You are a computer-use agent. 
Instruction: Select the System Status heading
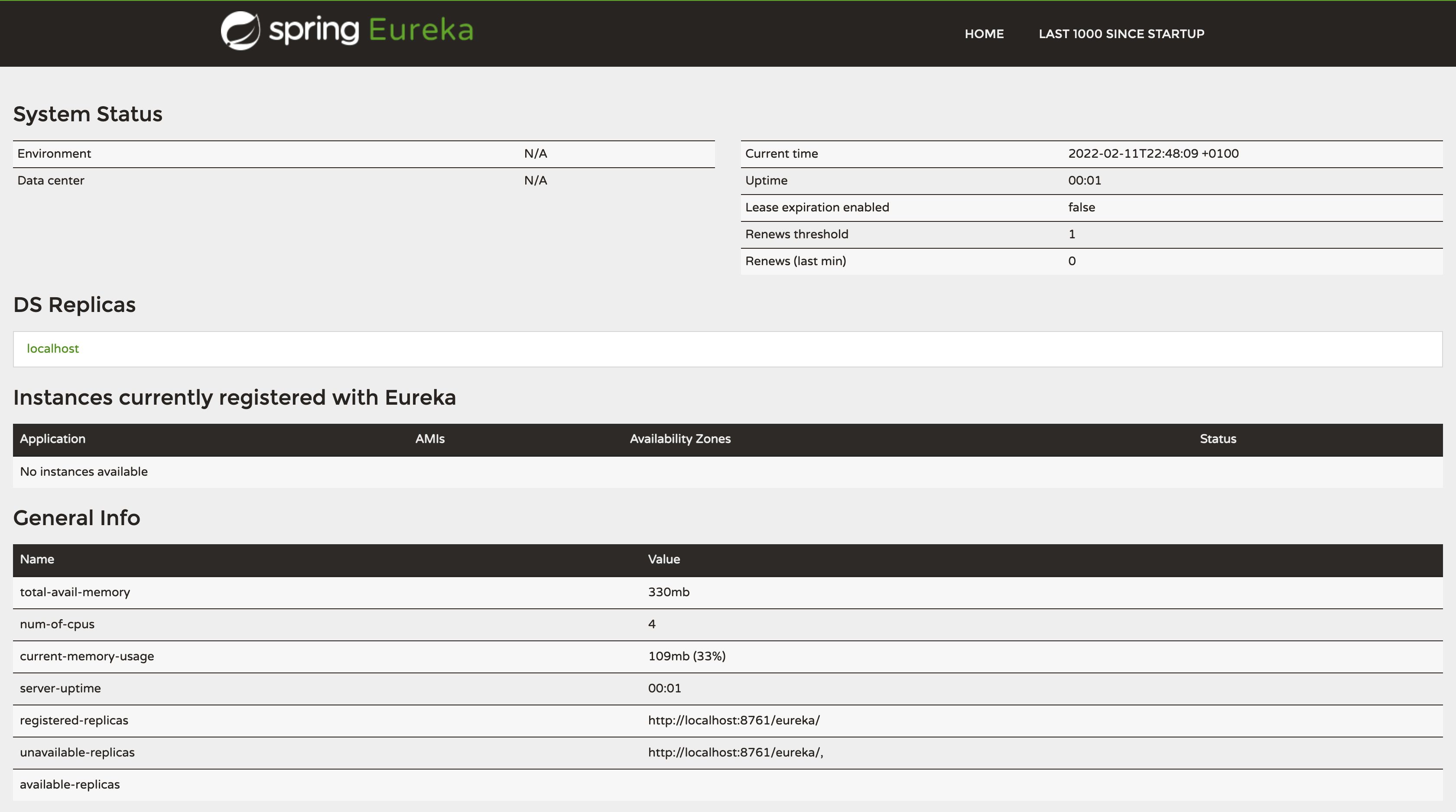[88, 114]
